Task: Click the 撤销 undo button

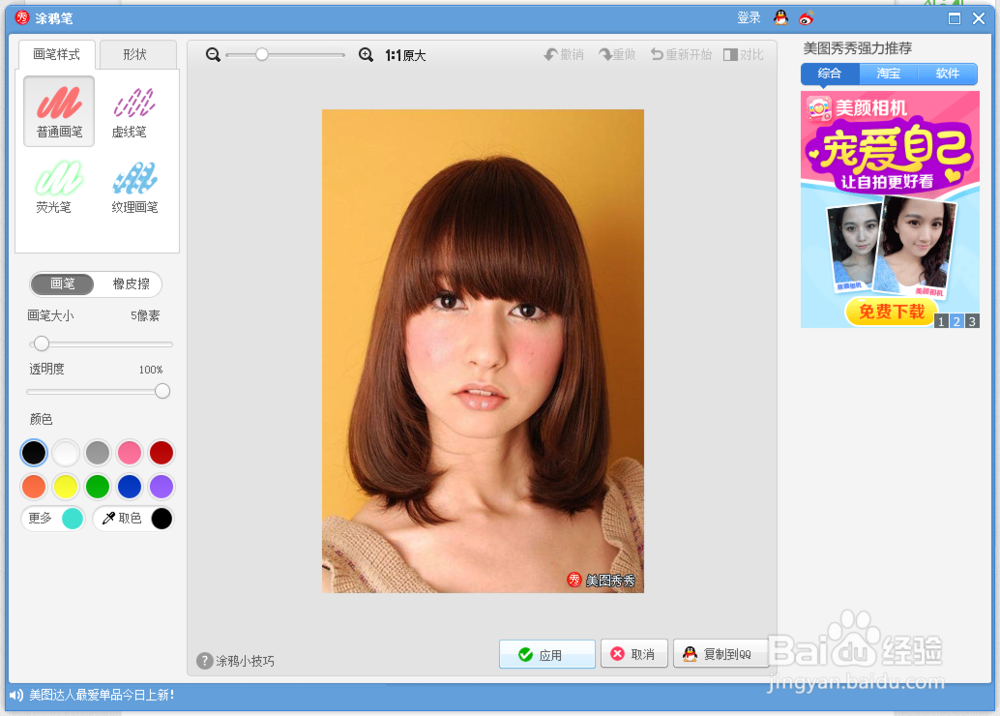Action: (564, 55)
